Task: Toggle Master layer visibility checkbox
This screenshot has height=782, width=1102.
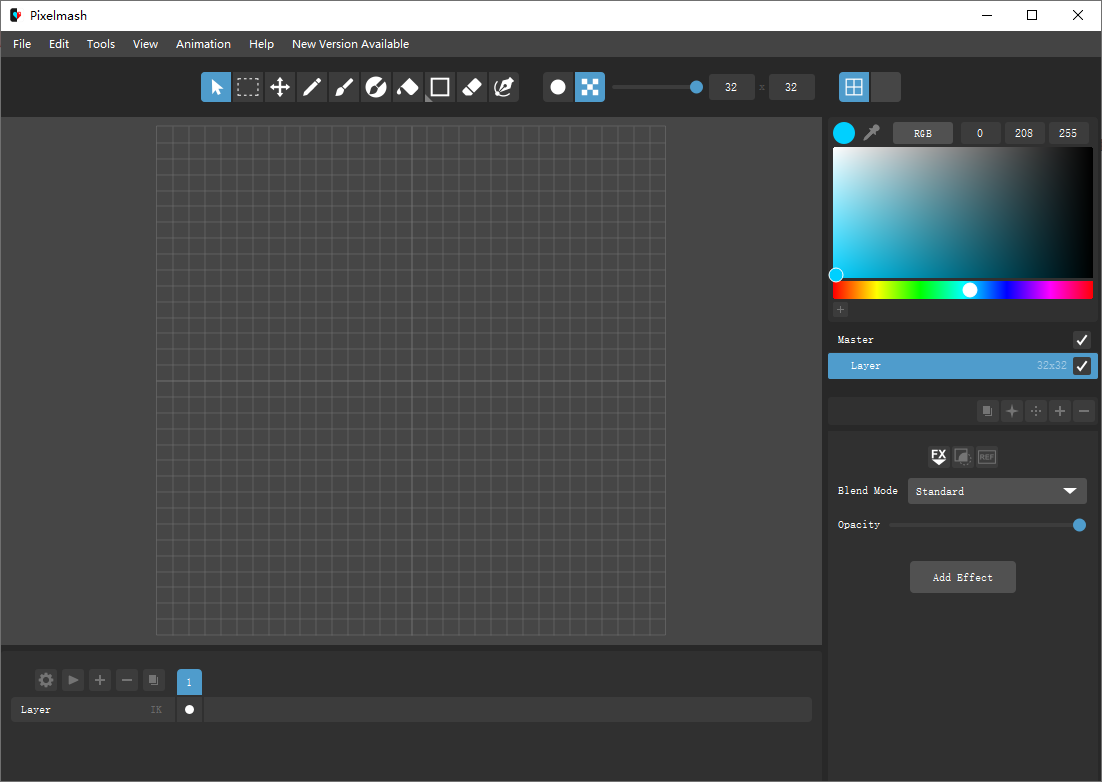Action: pos(1081,340)
